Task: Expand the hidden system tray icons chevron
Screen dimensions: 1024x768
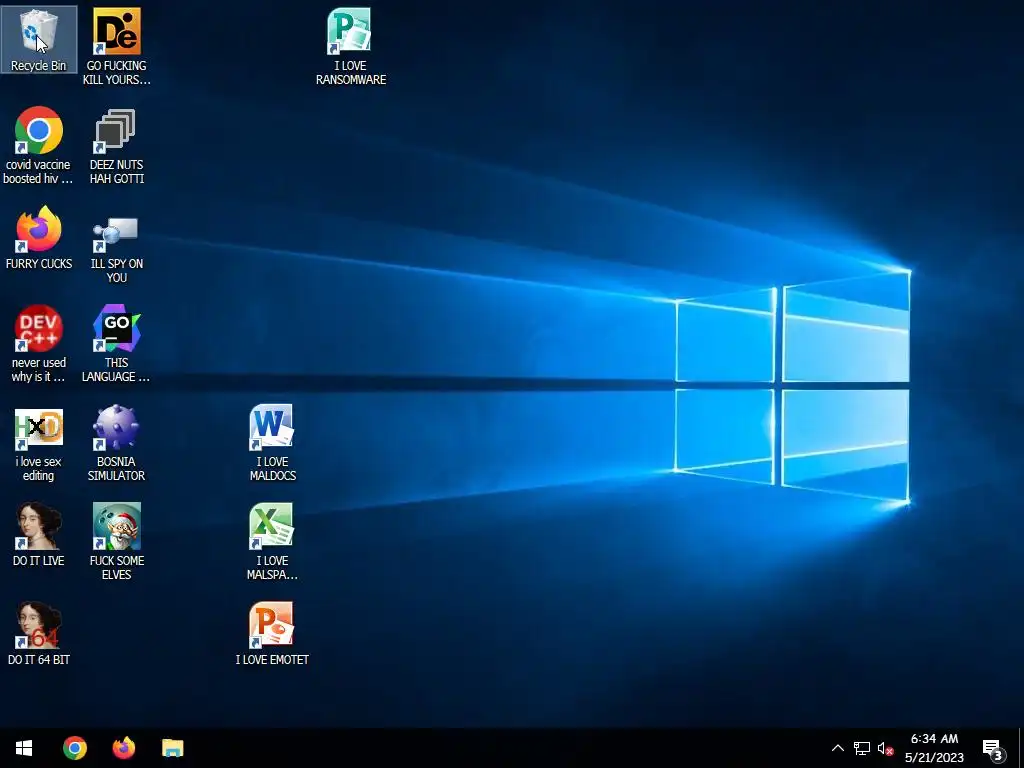Action: pyautogui.click(x=838, y=748)
